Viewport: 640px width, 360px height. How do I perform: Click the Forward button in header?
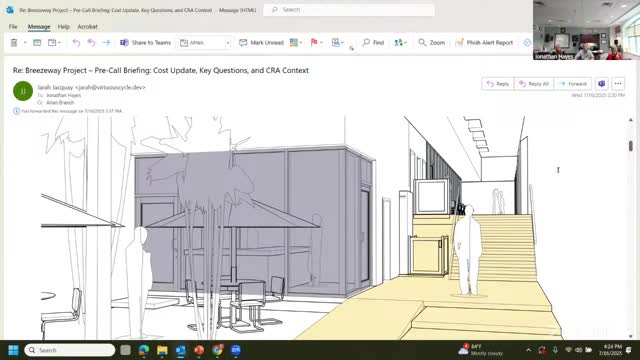pos(573,84)
